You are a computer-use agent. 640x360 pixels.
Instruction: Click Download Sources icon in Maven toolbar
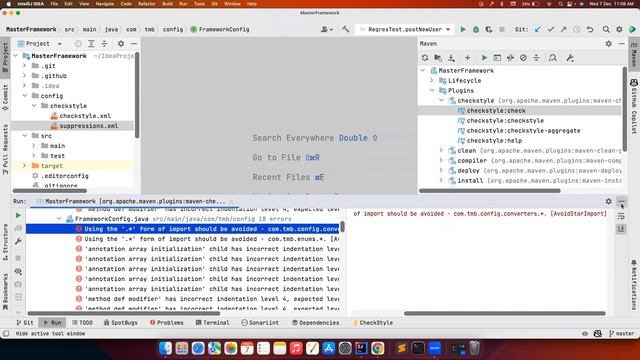tap(451, 58)
